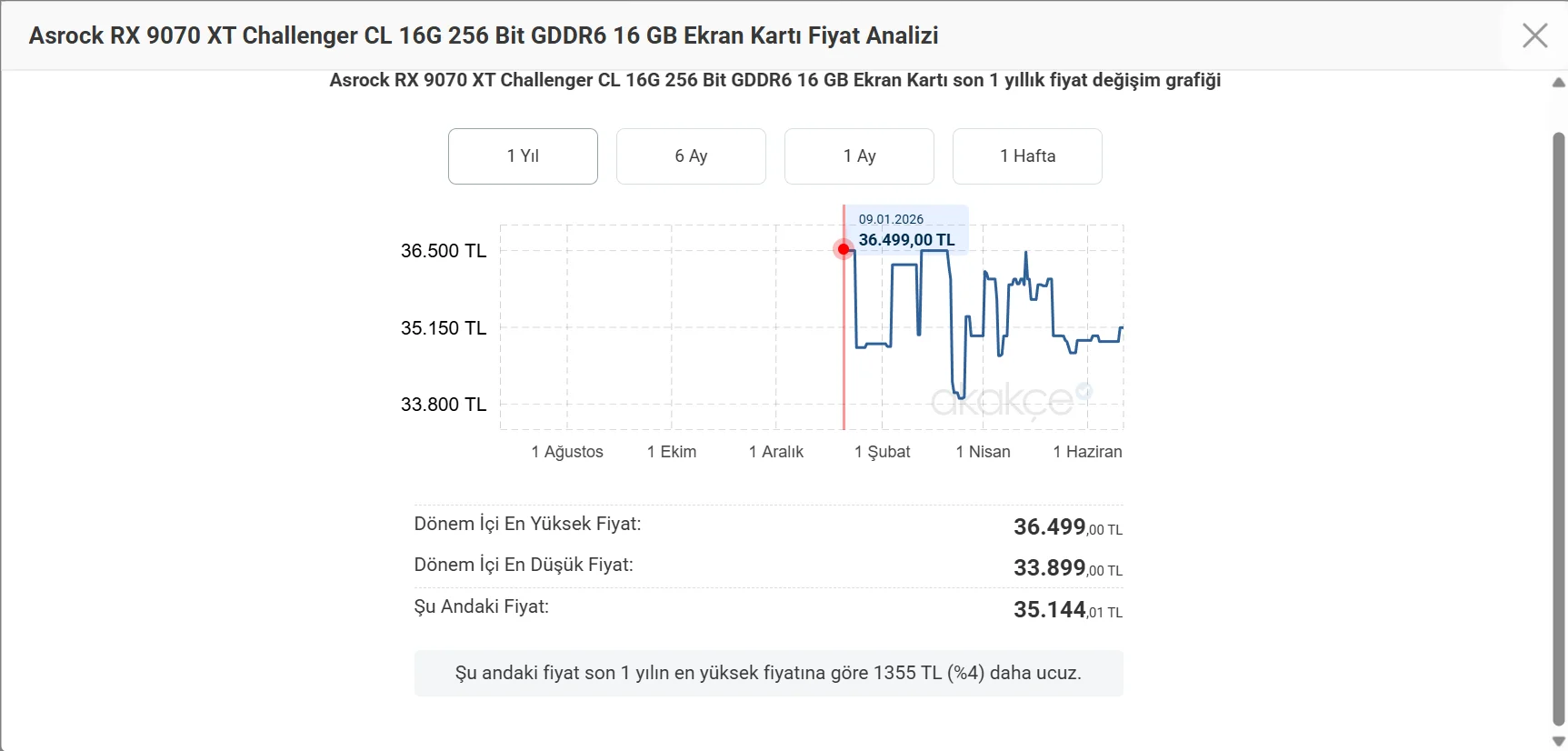Show the 1 Ay price chart
Screen dimensions: 1568x751
tap(859, 156)
